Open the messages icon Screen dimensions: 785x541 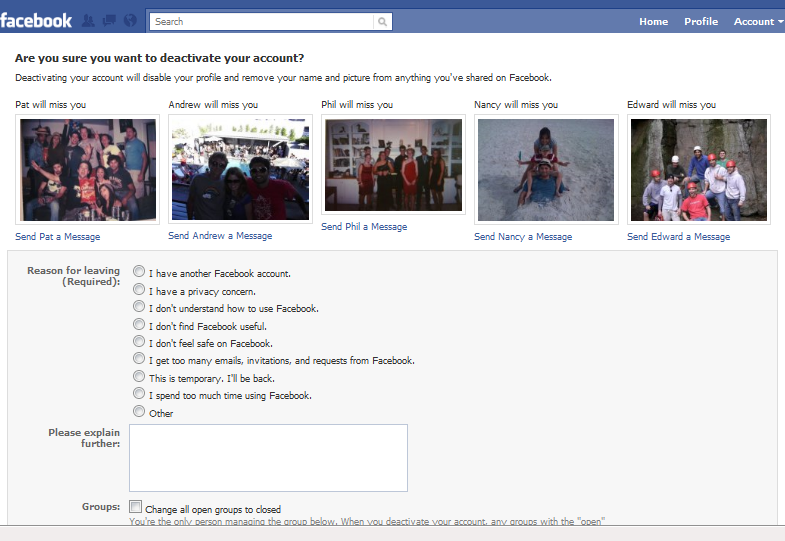tap(109, 21)
